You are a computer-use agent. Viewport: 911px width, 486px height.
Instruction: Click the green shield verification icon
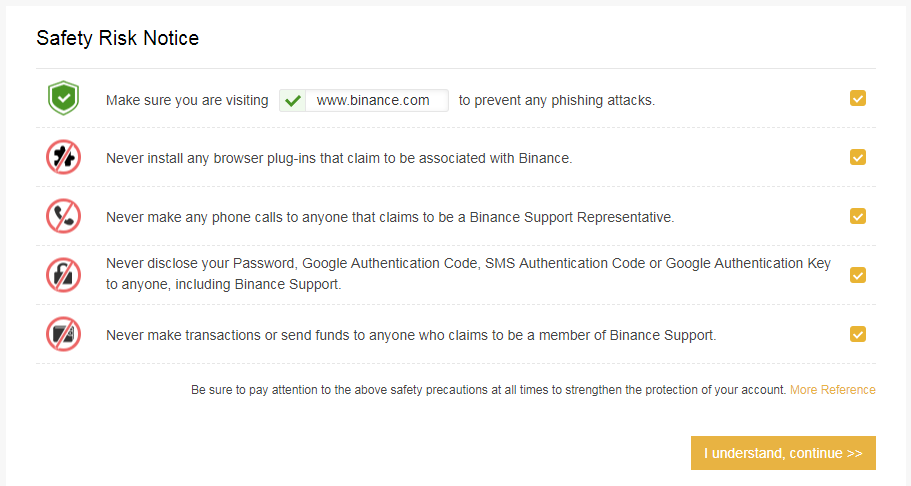click(x=63, y=98)
